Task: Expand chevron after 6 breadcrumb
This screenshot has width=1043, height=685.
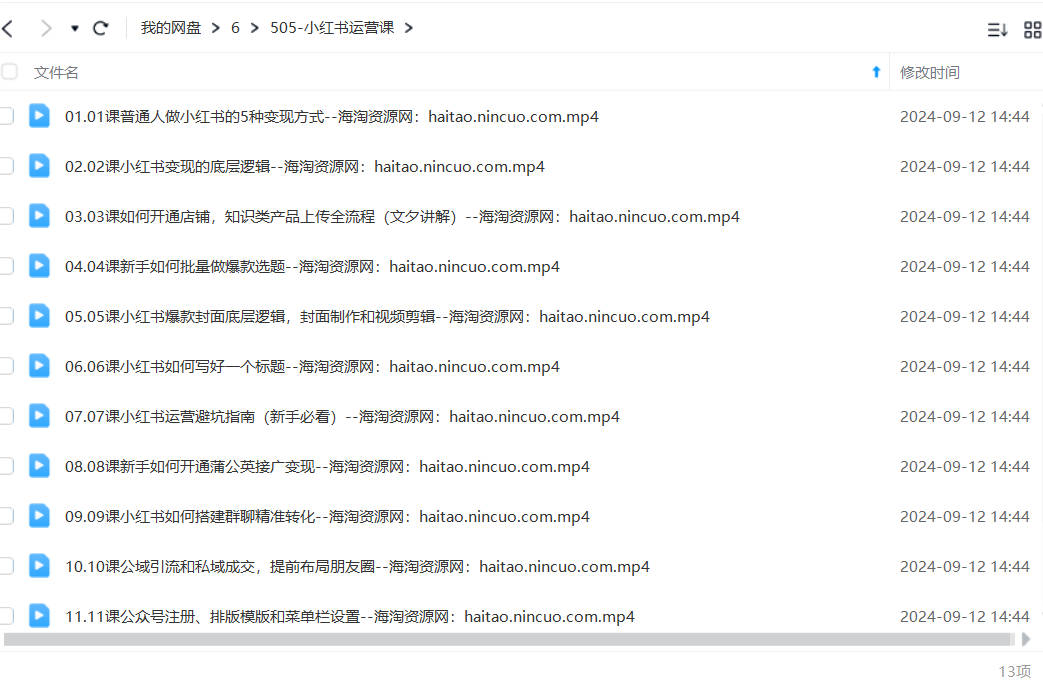Action: tap(255, 28)
